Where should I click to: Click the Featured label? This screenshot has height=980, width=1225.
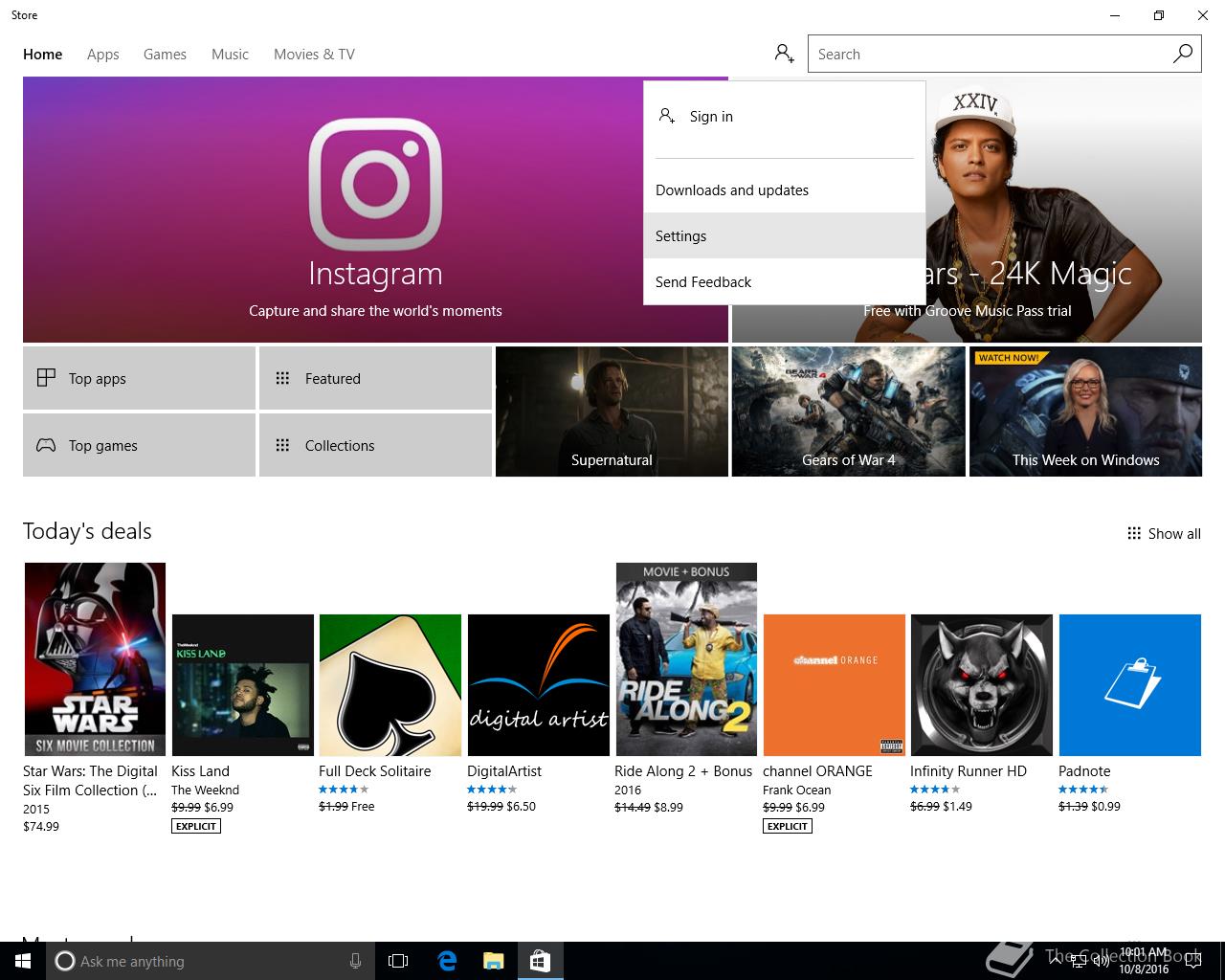333,379
